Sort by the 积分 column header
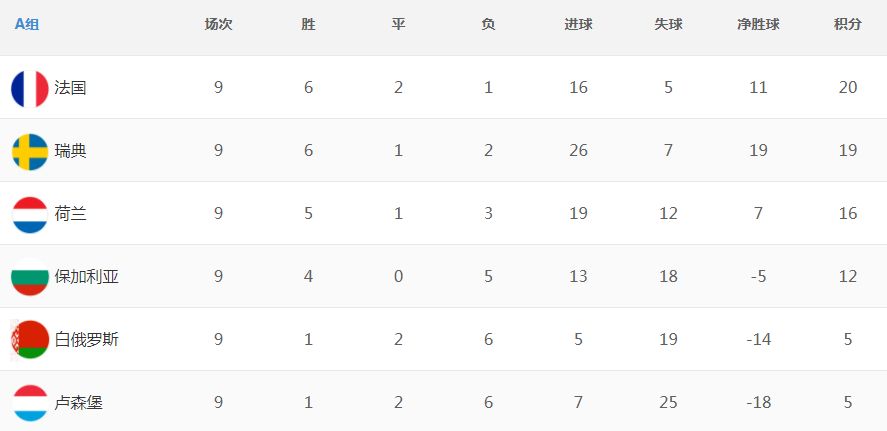Screen dimensions: 887x431 pyautogui.click(x=847, y=24)
